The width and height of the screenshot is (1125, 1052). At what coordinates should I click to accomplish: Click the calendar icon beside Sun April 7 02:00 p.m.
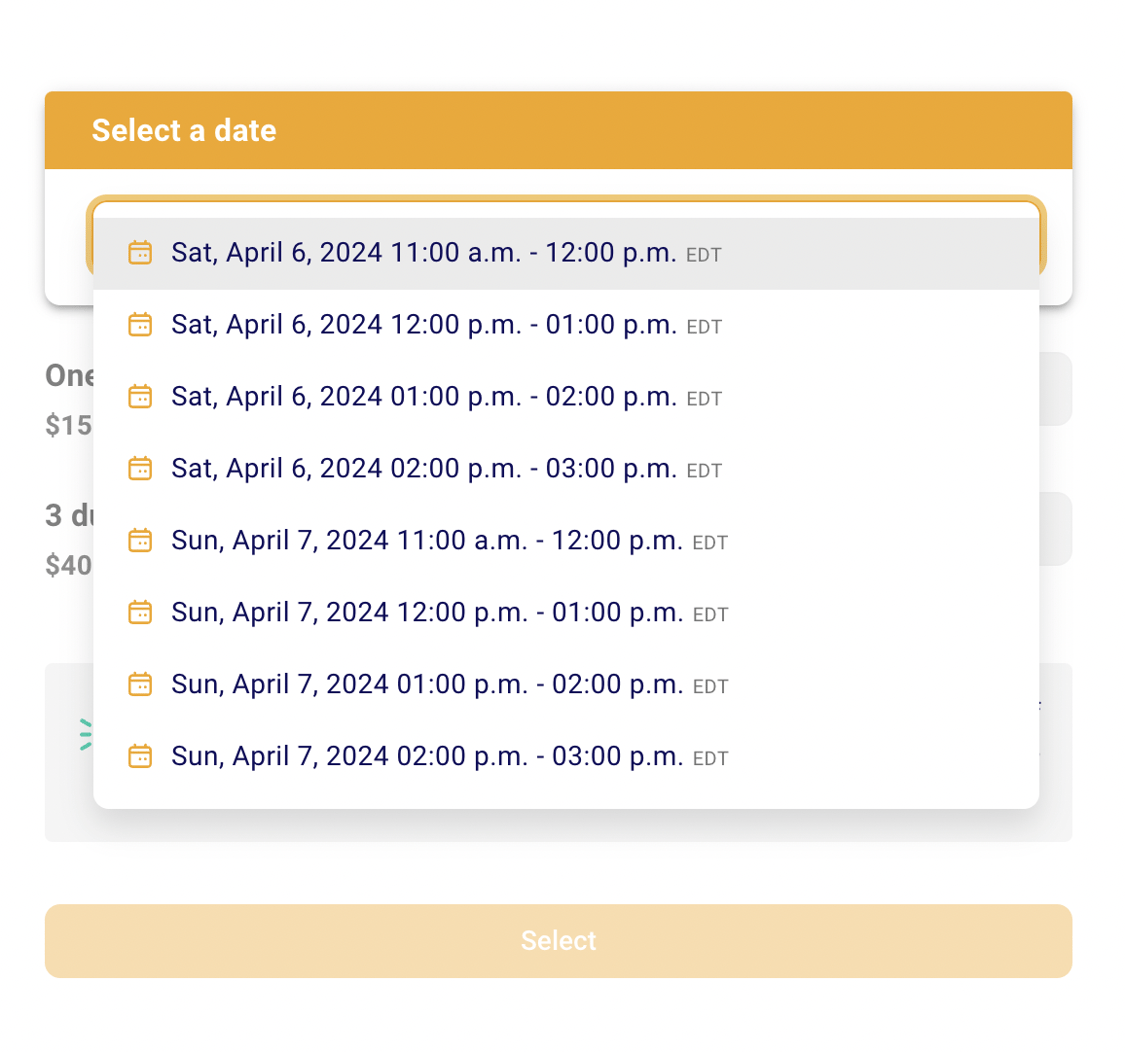pyautogui.click(x=141, y=756)
